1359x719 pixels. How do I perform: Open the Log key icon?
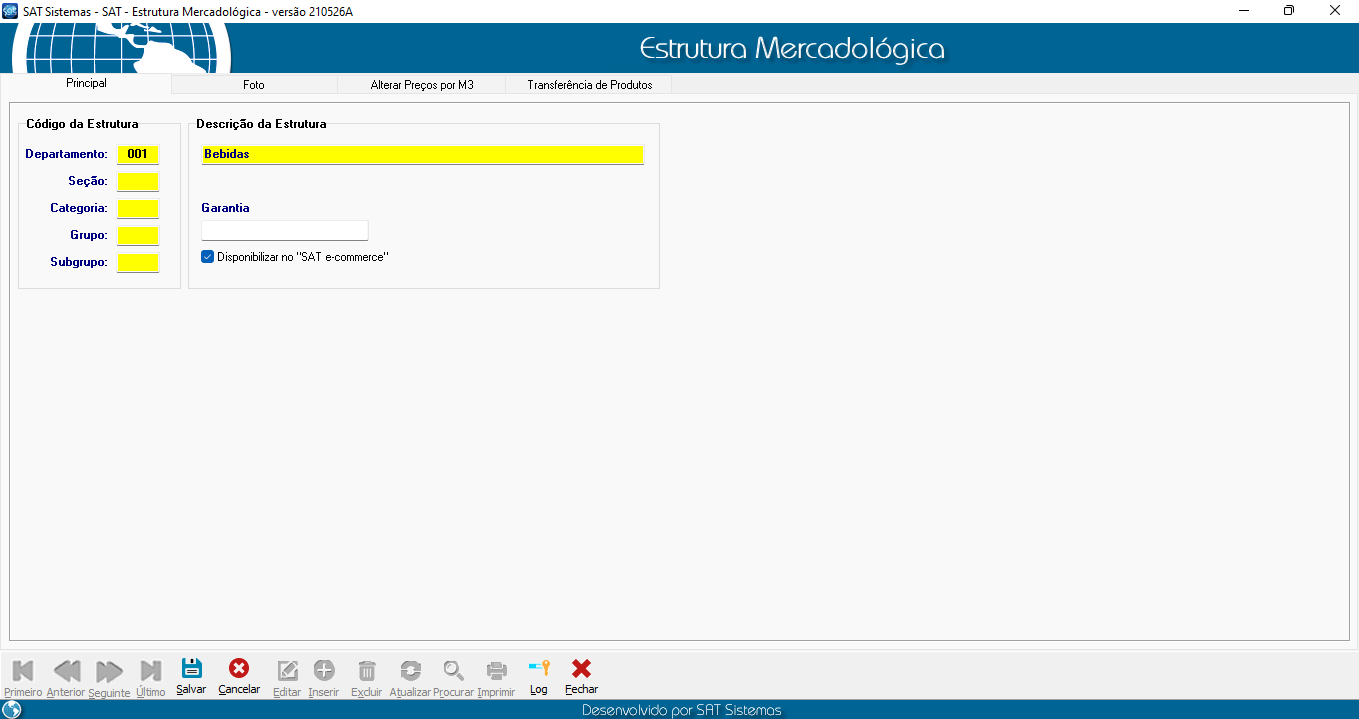[539, 669]
